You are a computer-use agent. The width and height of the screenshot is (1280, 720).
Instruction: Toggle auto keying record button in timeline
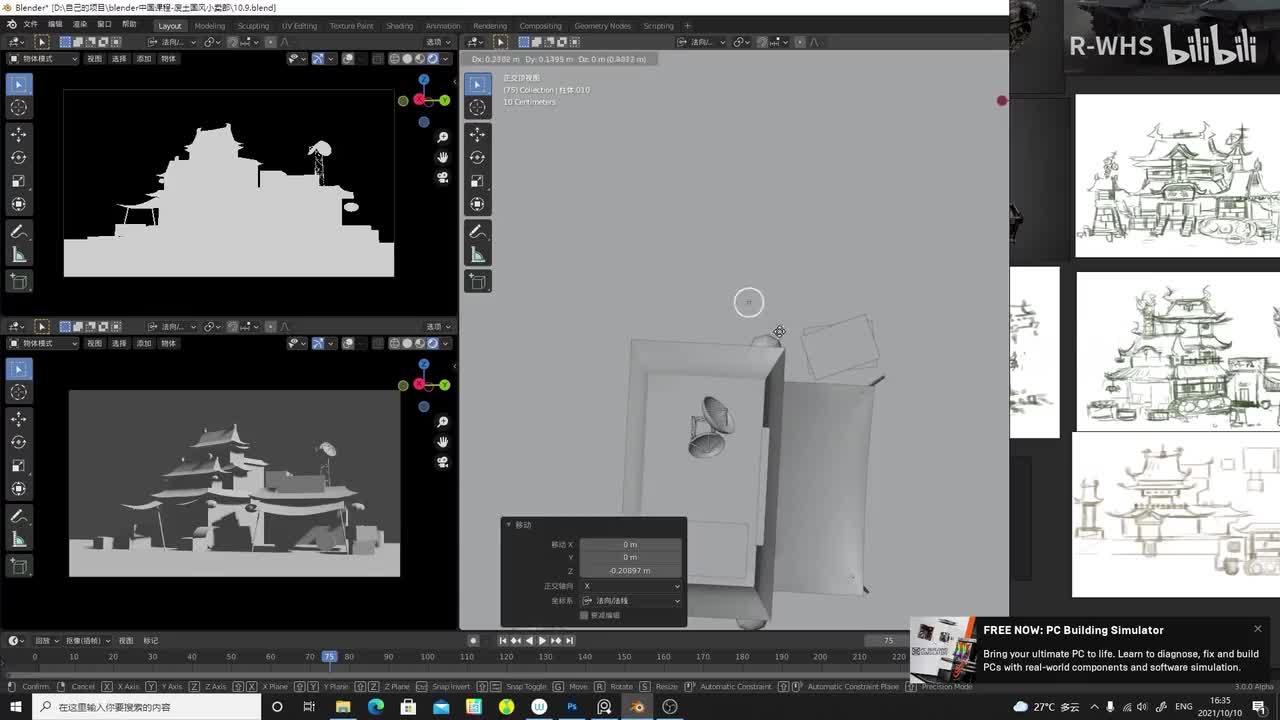[x=474, y=640]
